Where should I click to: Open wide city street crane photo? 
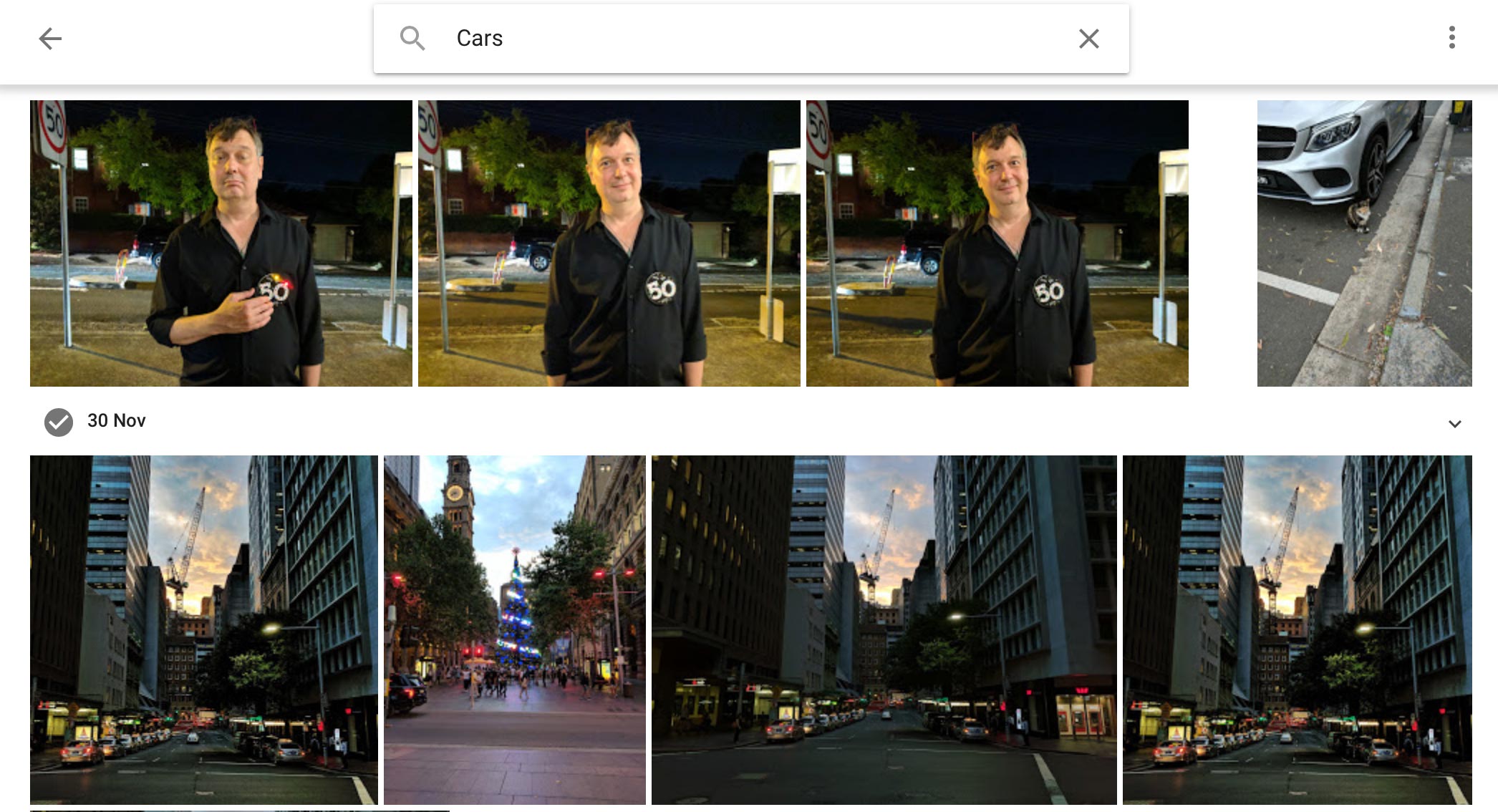coord(884,630)
